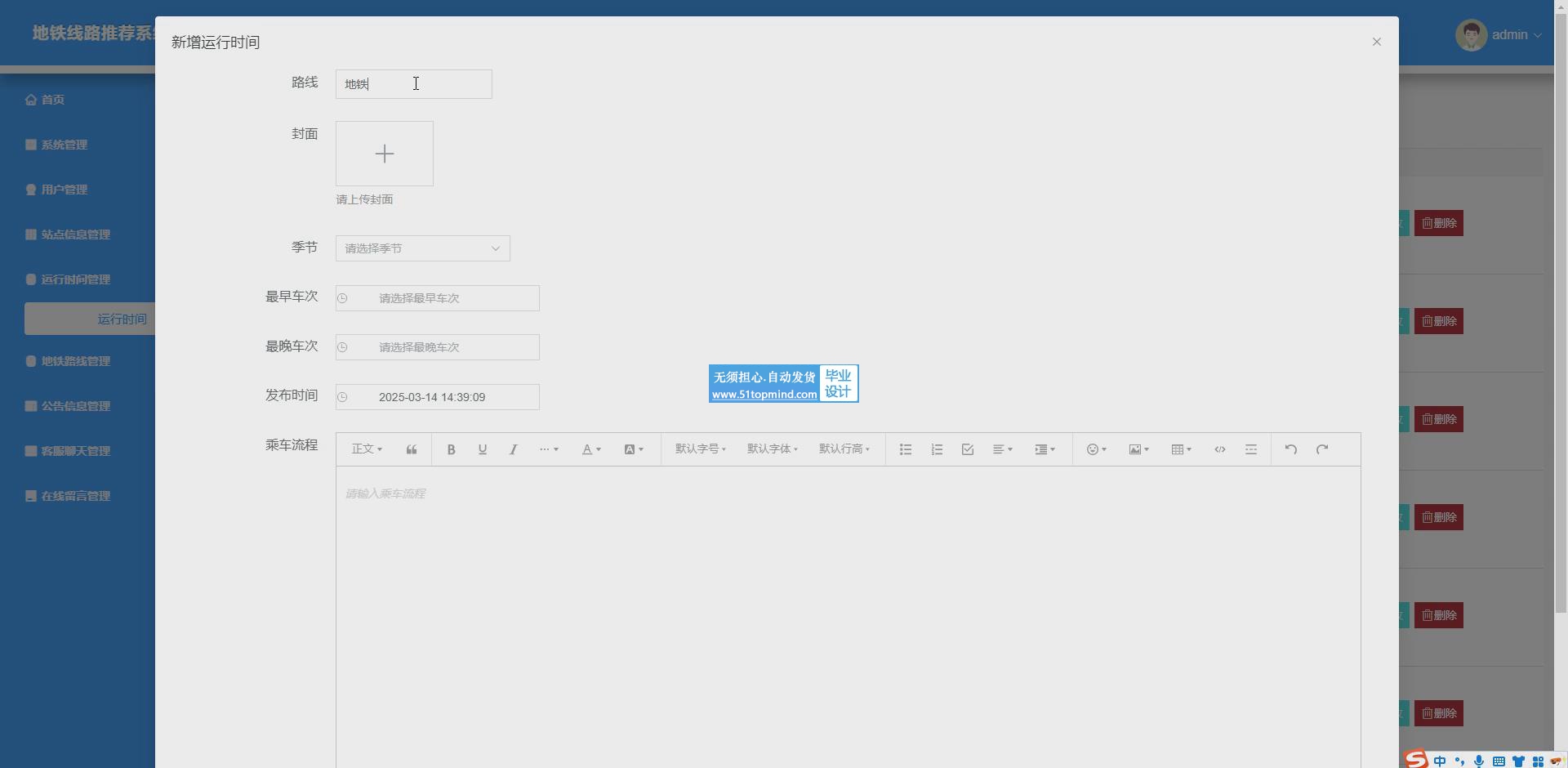Open the 默认字号 font size dropdown
The width and height of the screenshot is (1568, 768).
(700, 449)
